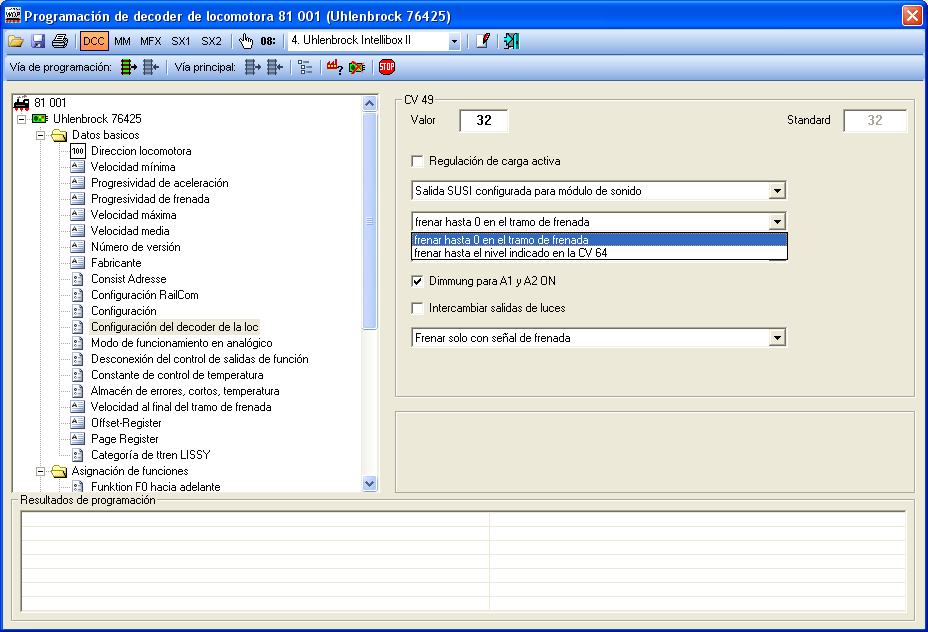Open Categoría de ttren LISSY entry
This screenshot has width=928, height=632.
pos(150,454)
